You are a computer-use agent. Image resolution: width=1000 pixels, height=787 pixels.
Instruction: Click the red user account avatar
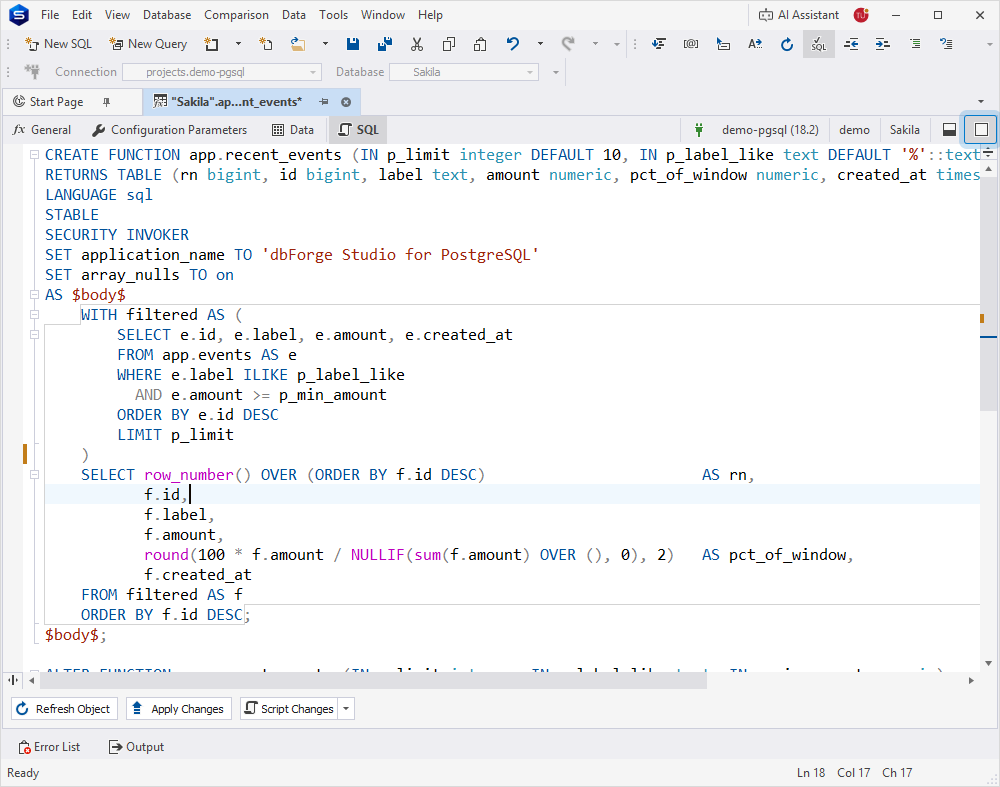[x=861, y=15]
